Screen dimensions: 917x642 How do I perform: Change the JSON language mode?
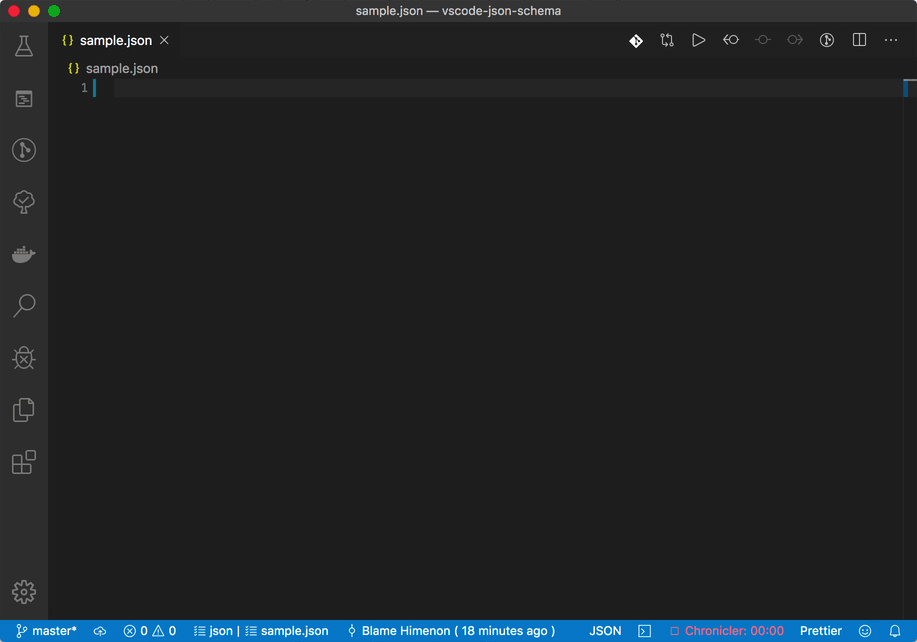click(x=604, y=631)
